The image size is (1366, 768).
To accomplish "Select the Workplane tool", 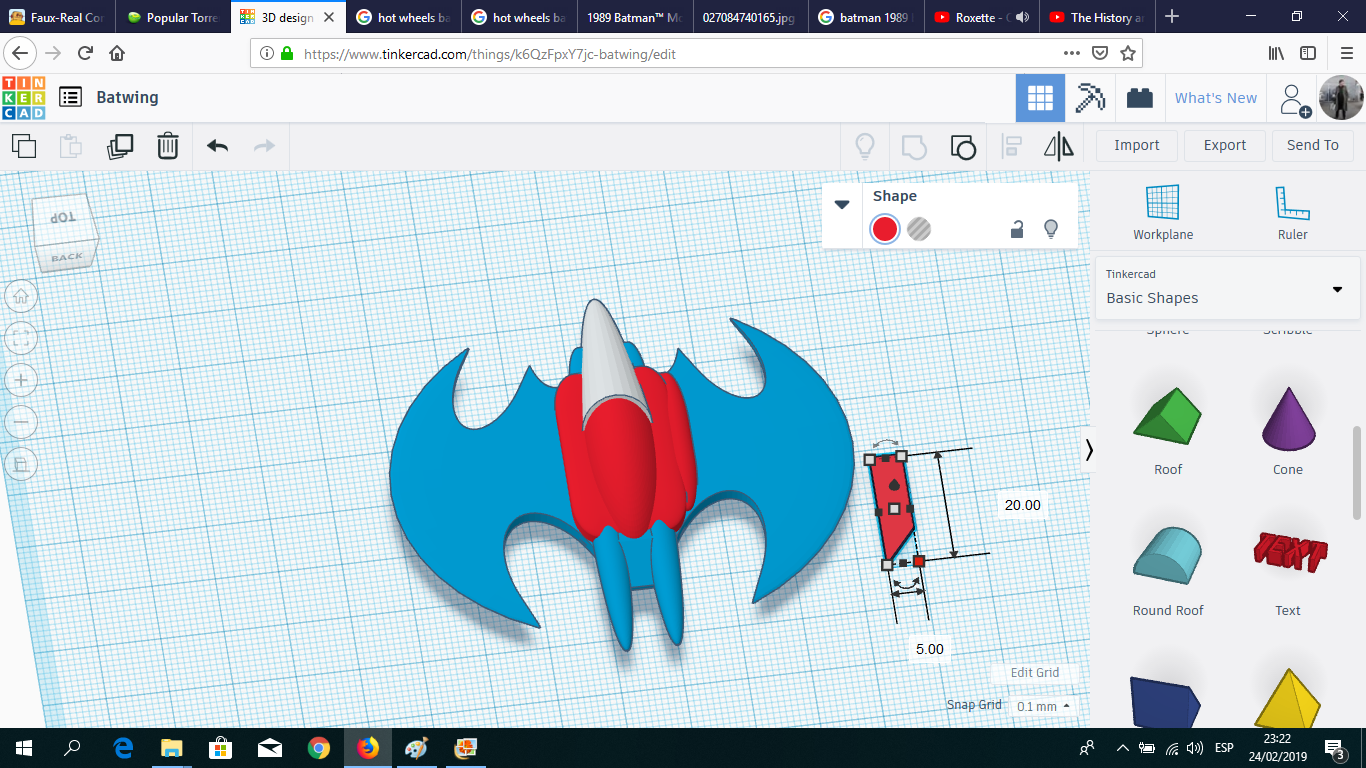I will 1163,213.
